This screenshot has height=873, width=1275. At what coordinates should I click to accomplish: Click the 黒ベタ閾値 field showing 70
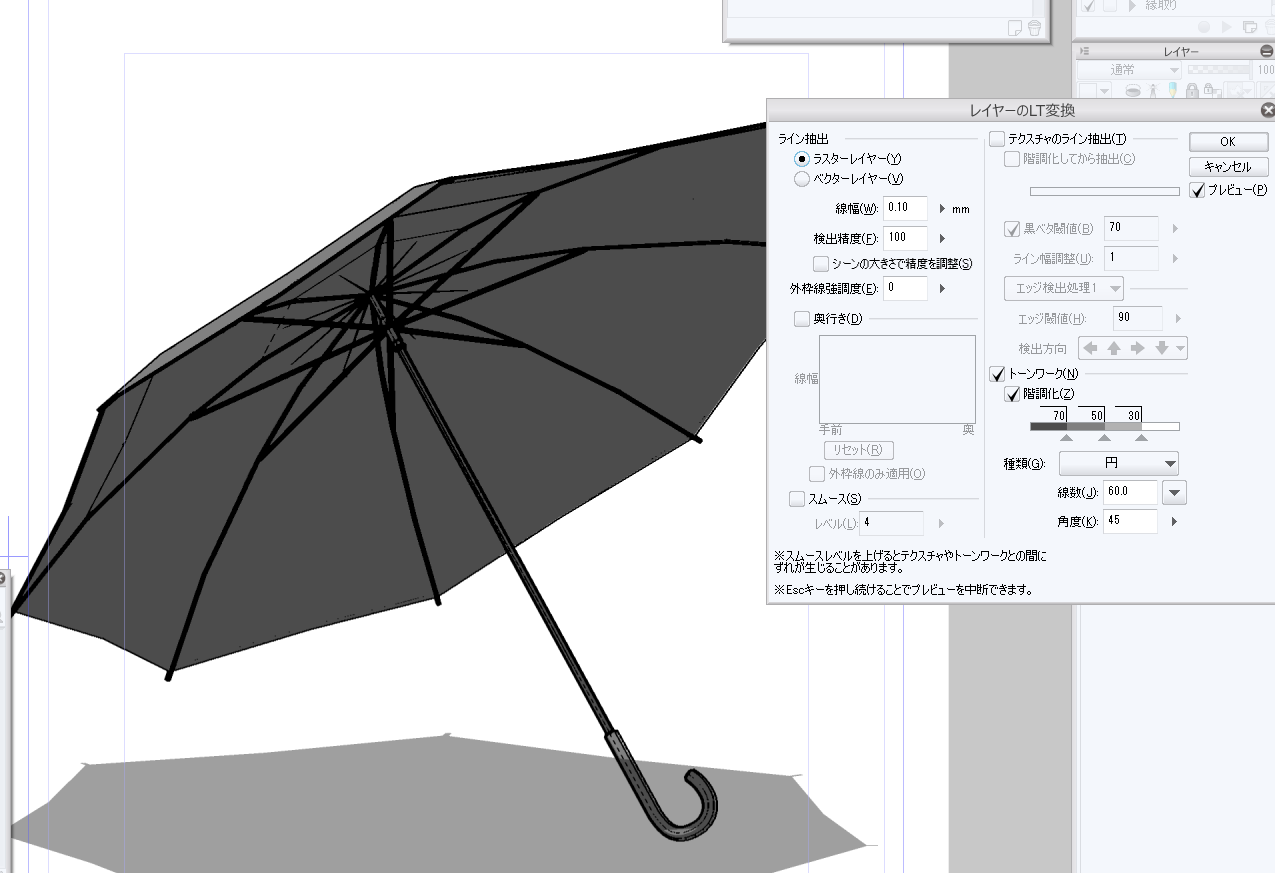1132,228
